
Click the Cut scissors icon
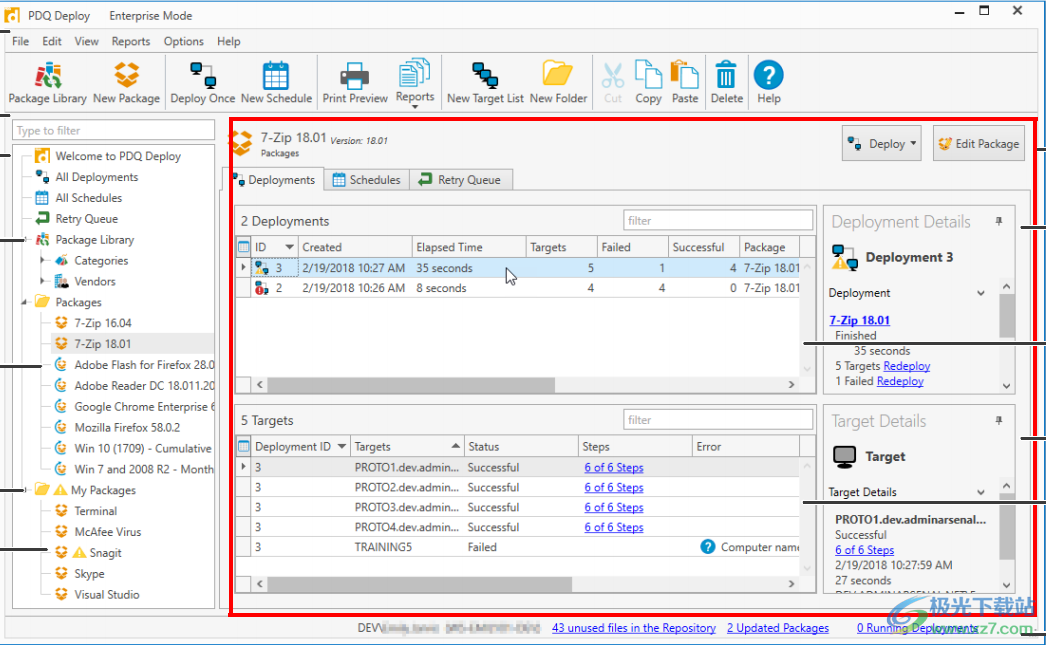click(x=612, y=83)
